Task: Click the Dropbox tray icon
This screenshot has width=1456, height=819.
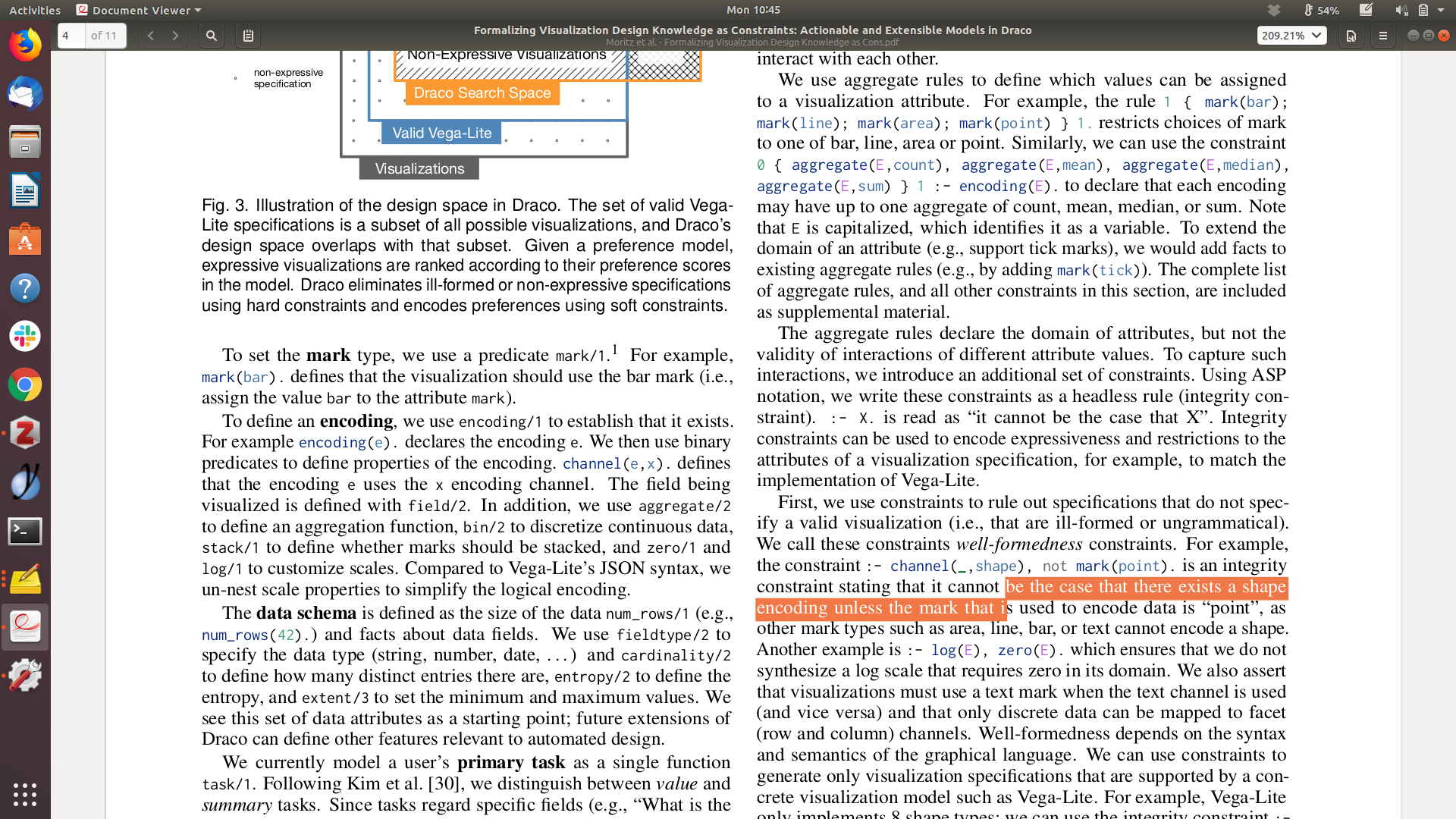Action: click(1274, 10)
